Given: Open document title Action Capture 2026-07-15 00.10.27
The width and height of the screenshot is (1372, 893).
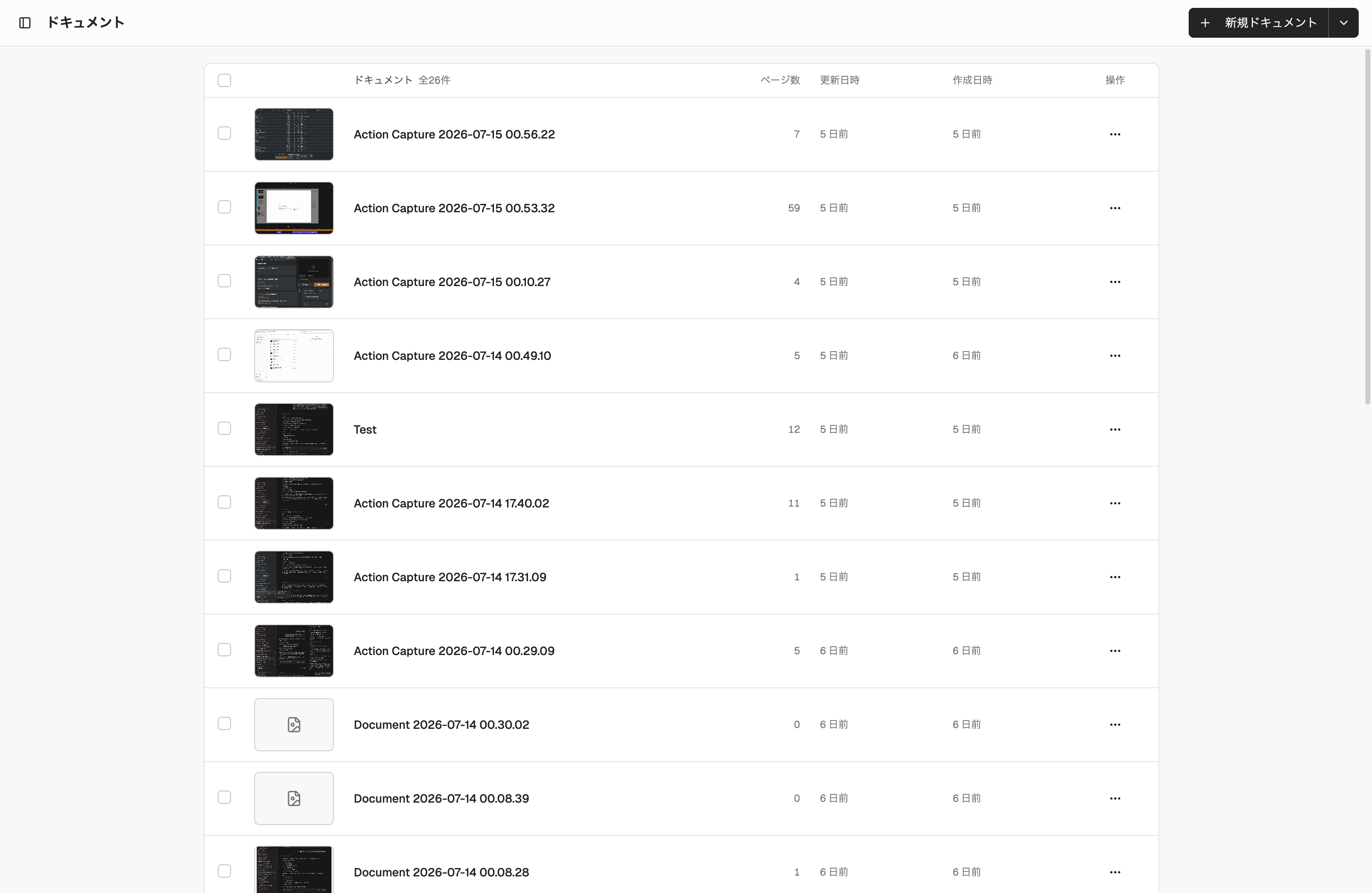Looking at the screenshot, I should click(x=452, y=282).
